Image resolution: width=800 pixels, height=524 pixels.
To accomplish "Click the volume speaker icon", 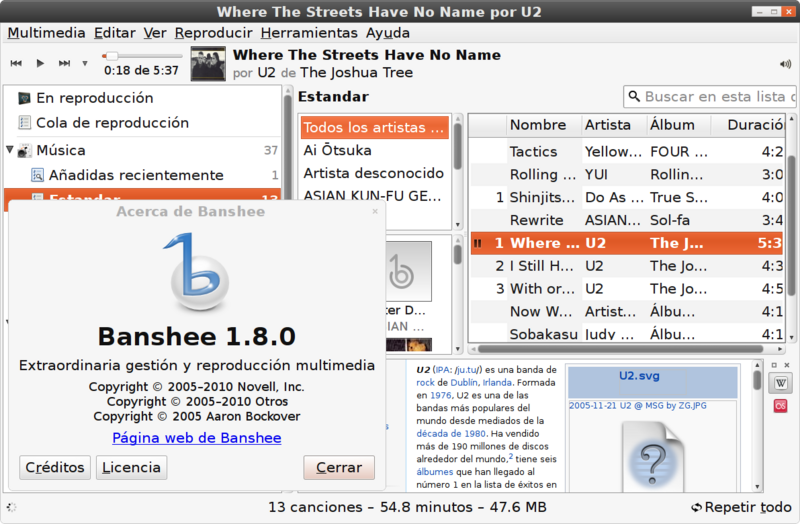I will (784, 64).
